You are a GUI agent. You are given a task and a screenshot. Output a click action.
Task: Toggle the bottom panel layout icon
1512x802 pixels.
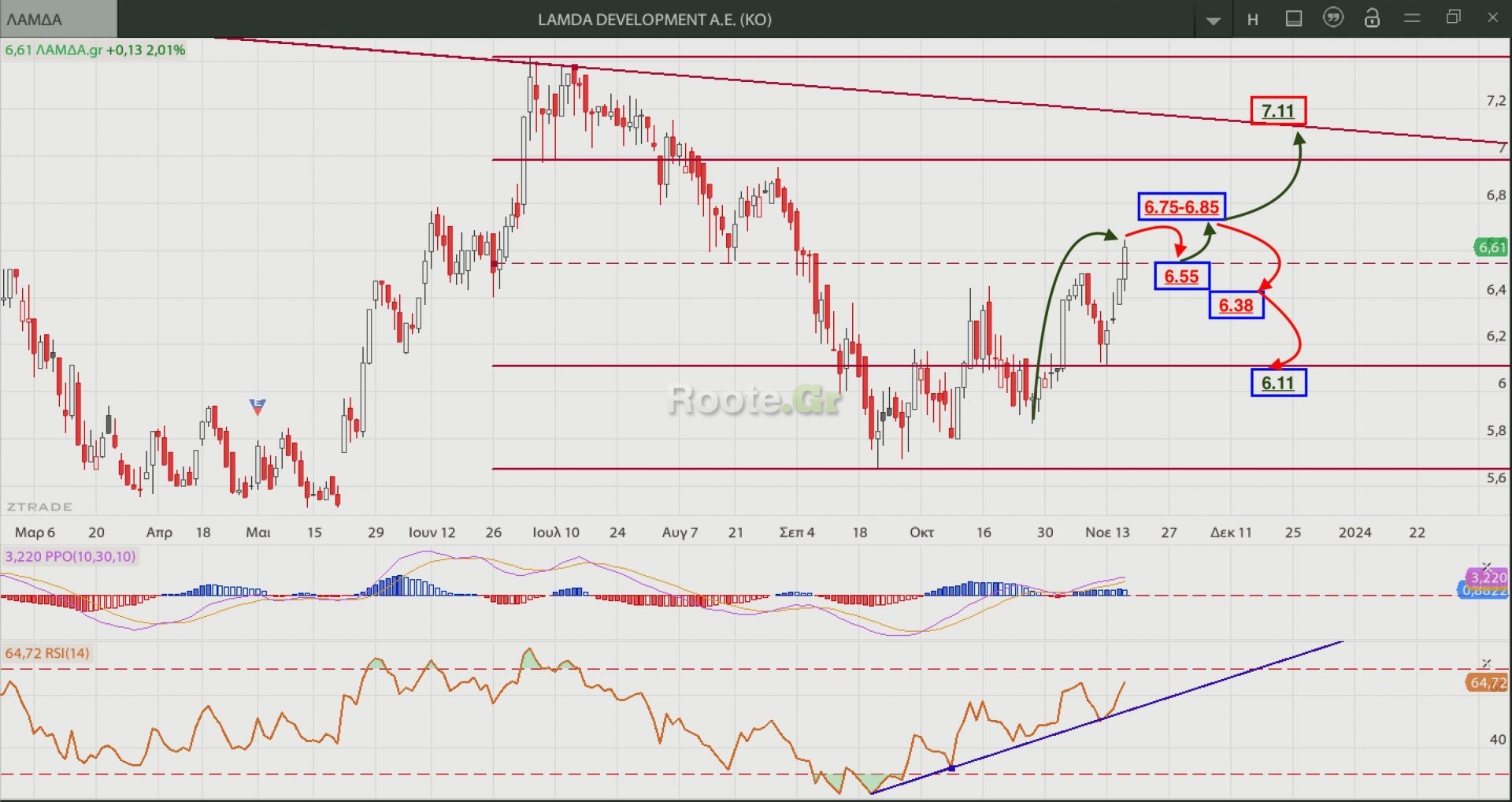1293,19
